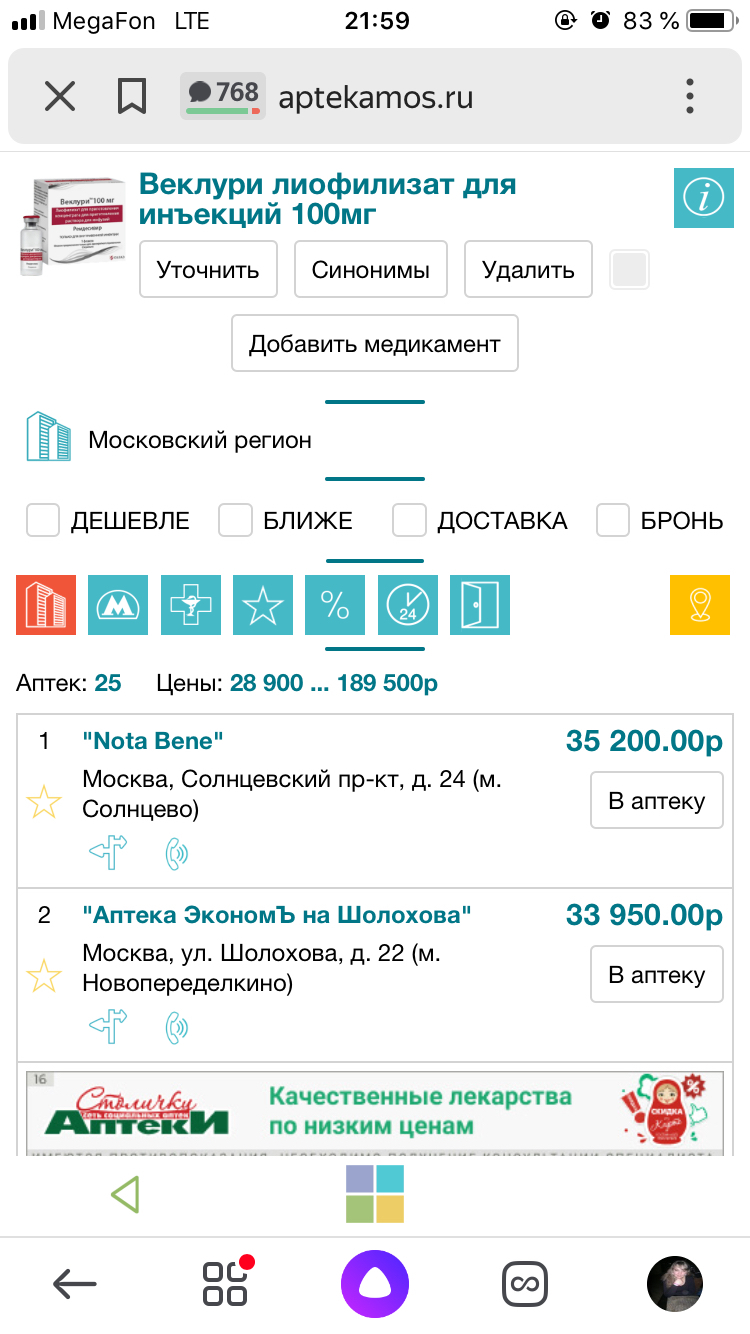This screenshot has height=1334, width=750.
Task: Tap the Синонимы button
Action: [x=371, y=269]
